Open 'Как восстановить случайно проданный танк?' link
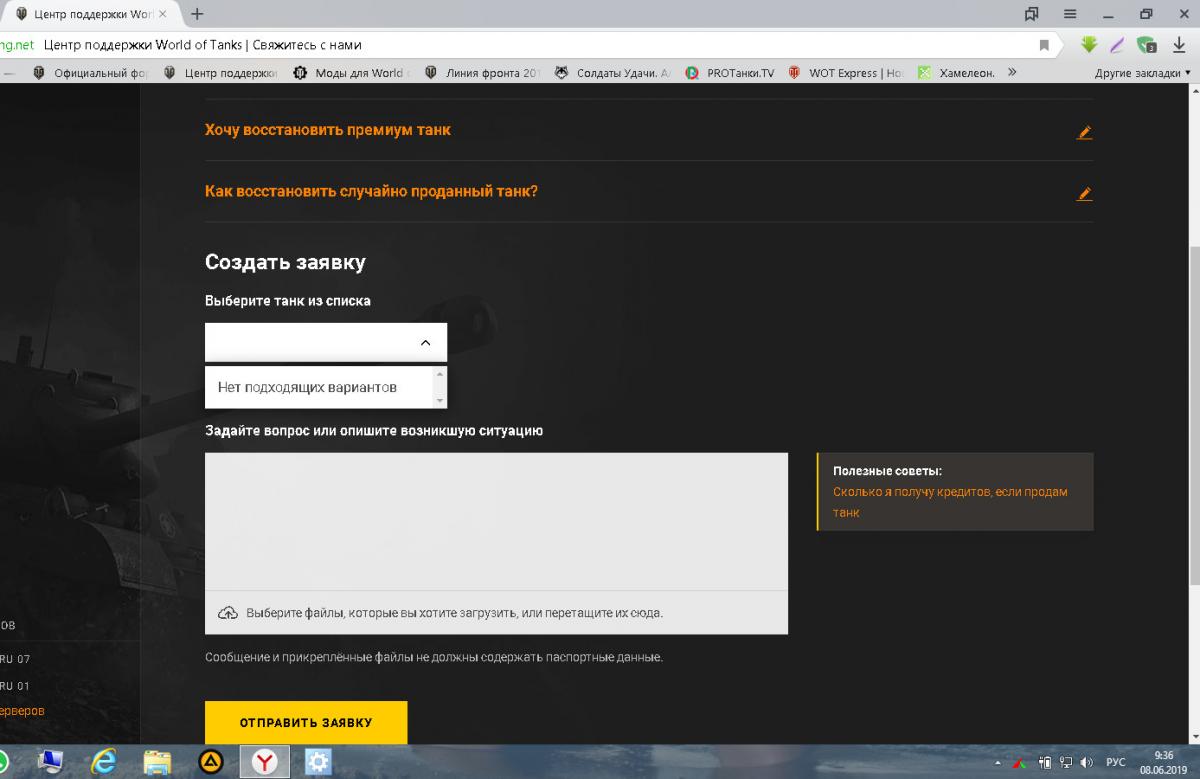1200x779 pixels. tap(371, 191)
